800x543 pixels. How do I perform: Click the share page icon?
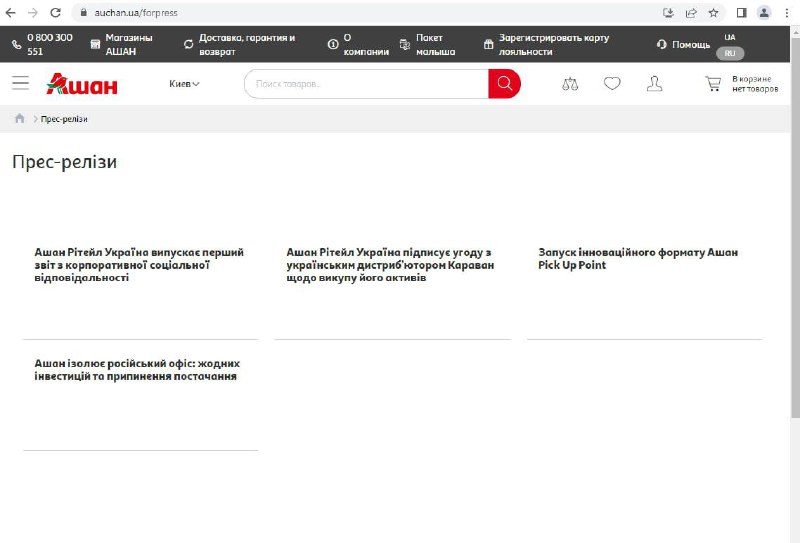click(691, 13)
